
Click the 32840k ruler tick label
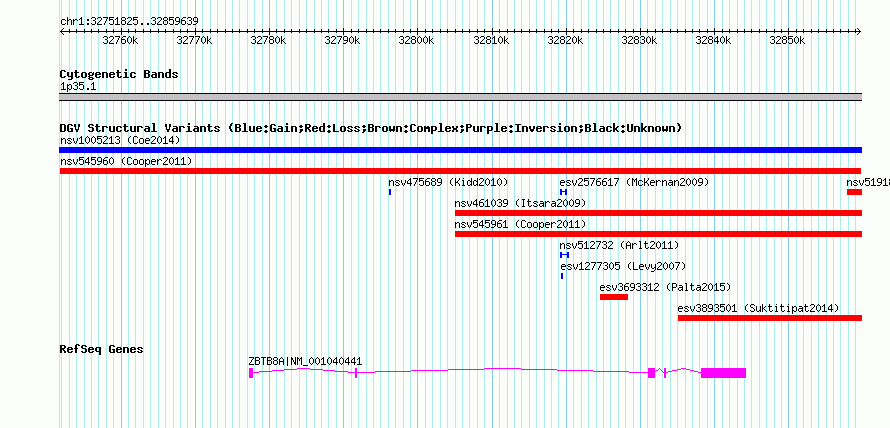point(713,41)
